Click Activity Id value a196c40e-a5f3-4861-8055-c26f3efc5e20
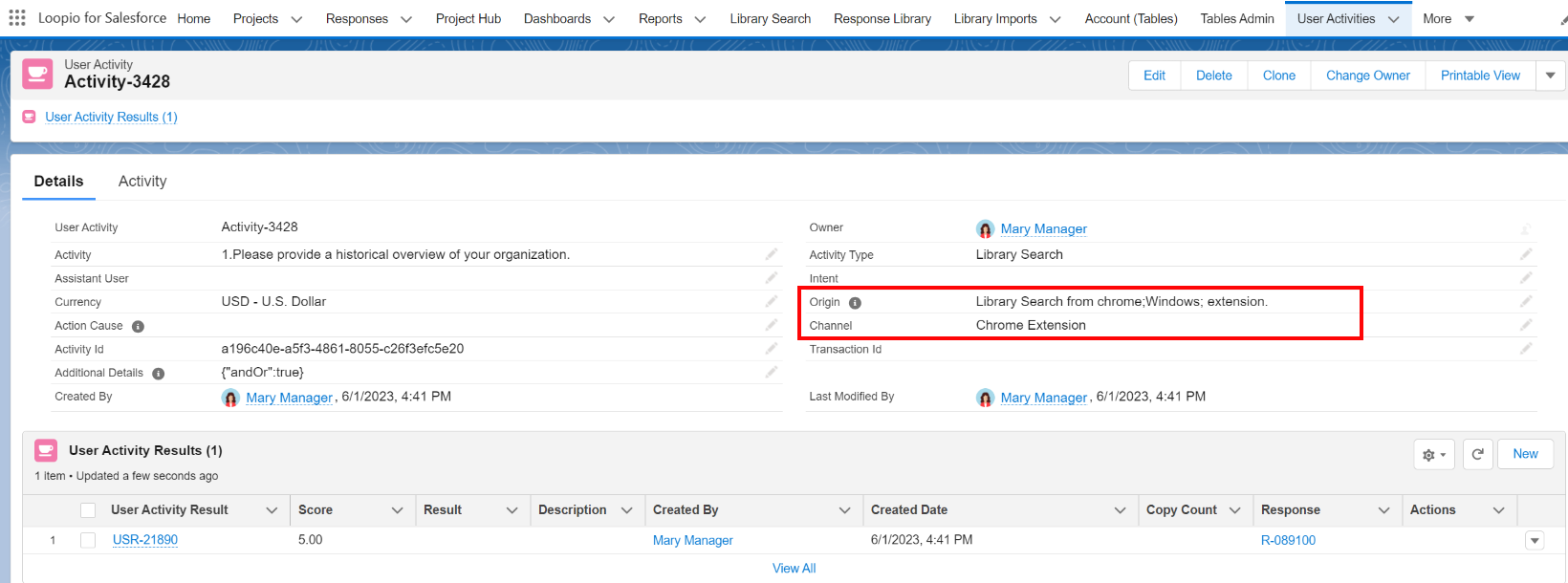Viewport: 1568px width, 583px height. tap(342, 349)
